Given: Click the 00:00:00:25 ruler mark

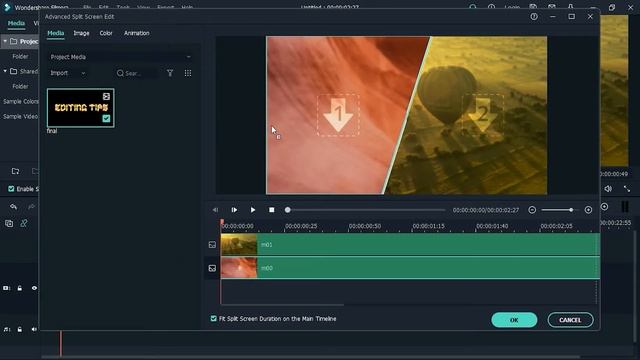Looking at the screenshot, I should [301, 226].
